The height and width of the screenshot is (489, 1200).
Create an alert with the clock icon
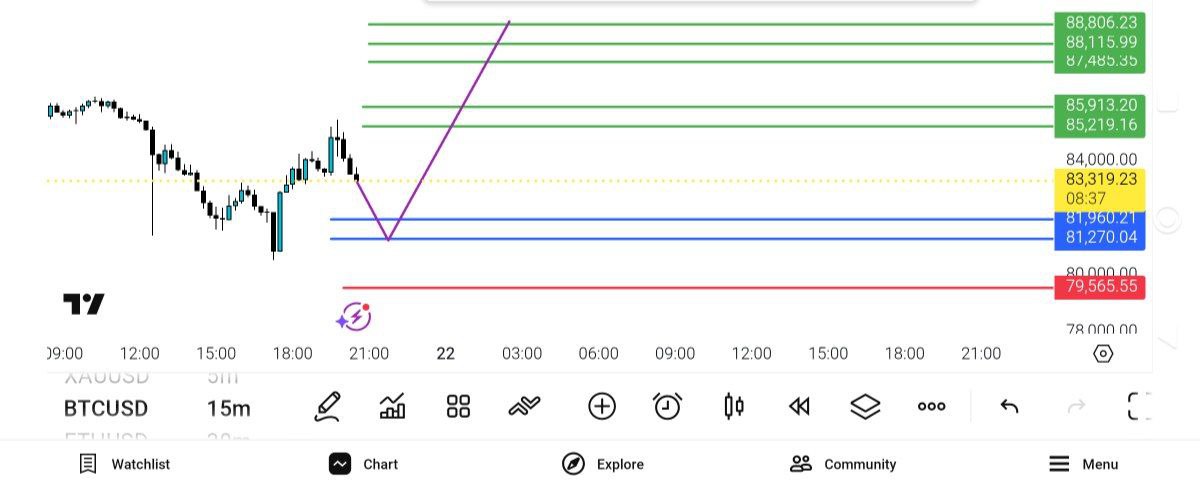tap(667, 406)
